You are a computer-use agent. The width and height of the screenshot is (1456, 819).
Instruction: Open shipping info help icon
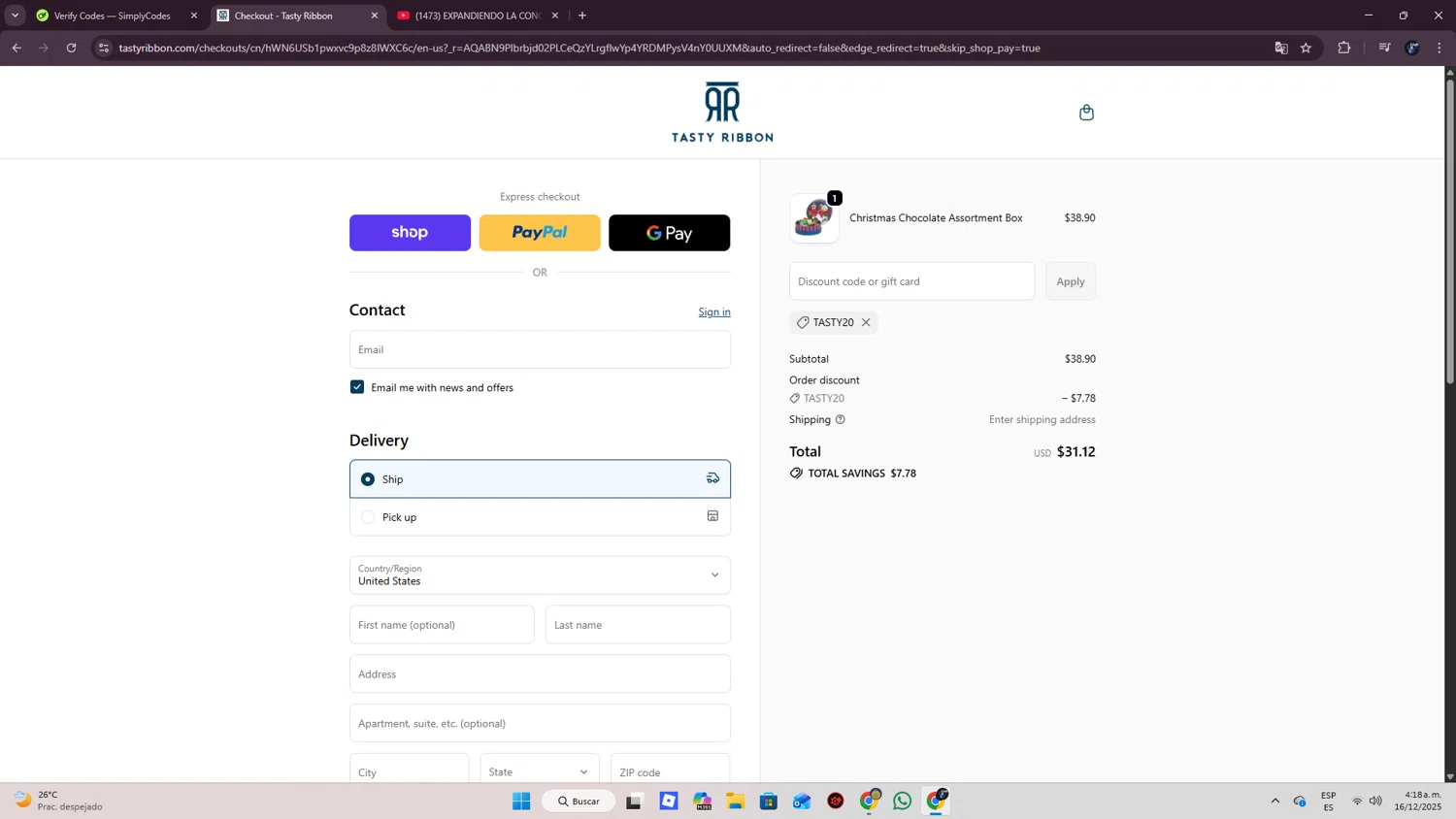(x=841, y=420)
